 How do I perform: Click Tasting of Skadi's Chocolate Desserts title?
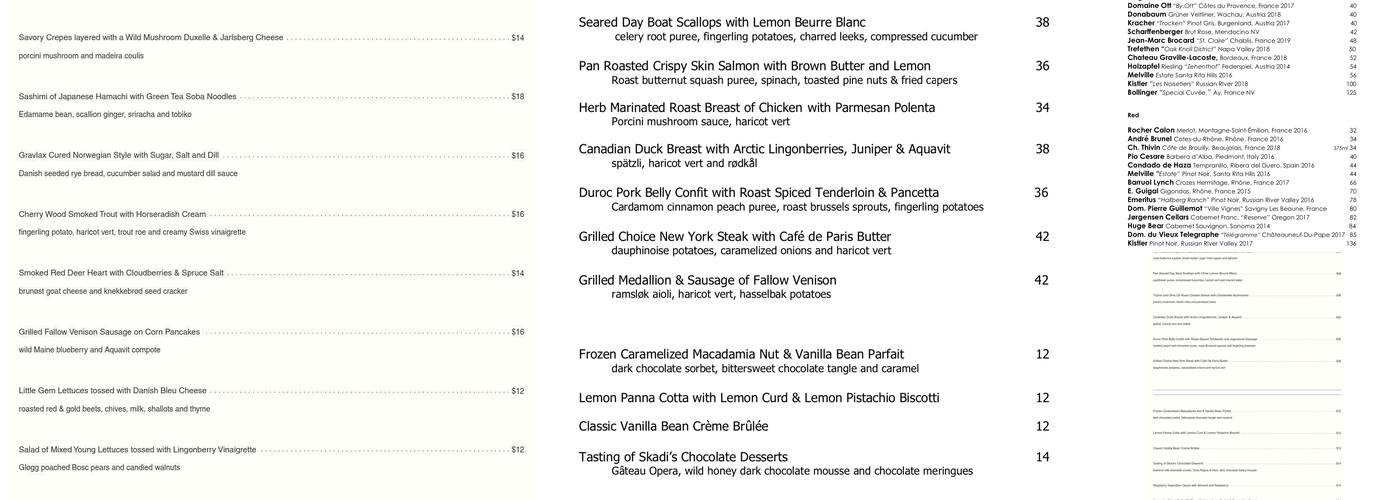pyautogui.click(x=683, y=457)
